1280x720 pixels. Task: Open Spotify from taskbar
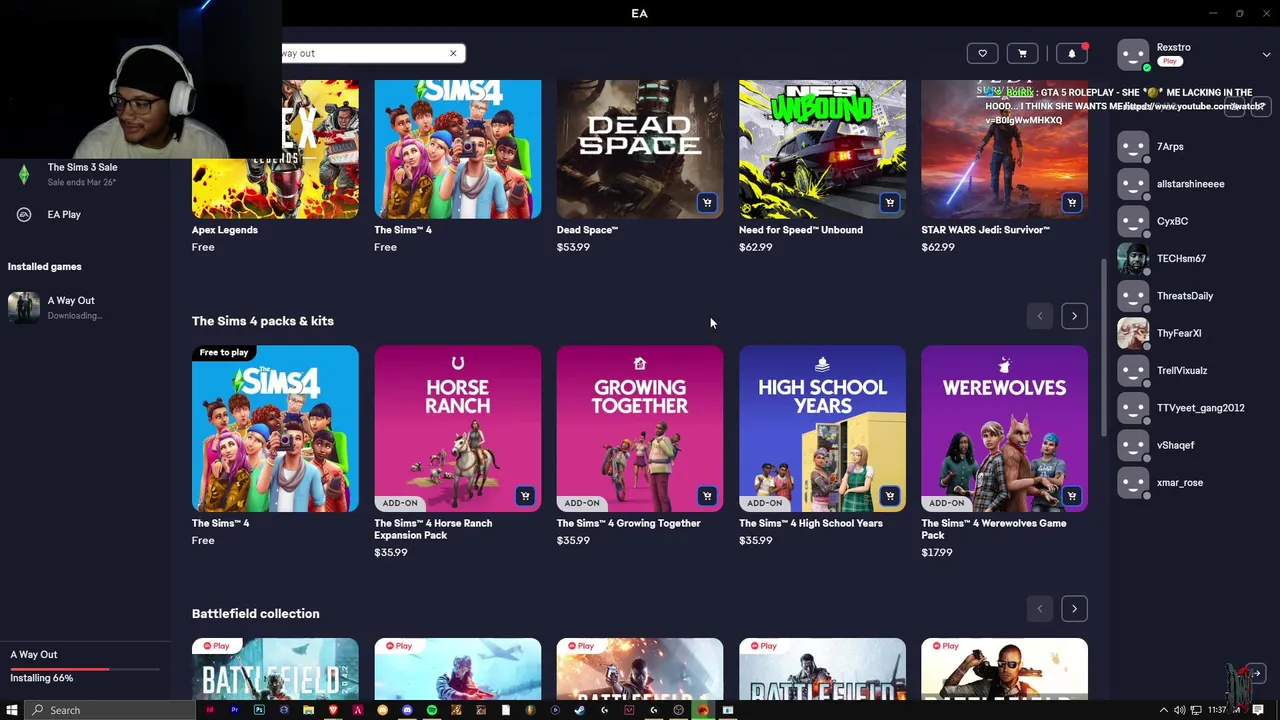coord(431,710)
